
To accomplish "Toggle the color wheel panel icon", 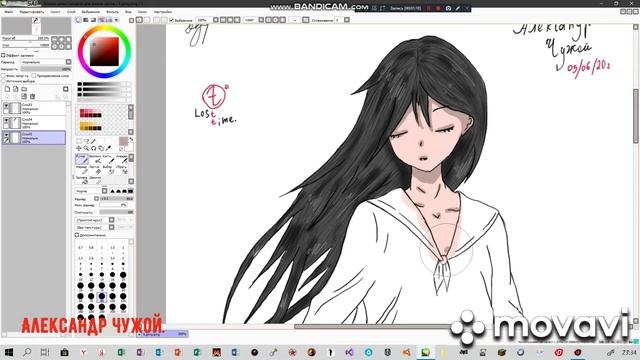I will coord(78,20).
